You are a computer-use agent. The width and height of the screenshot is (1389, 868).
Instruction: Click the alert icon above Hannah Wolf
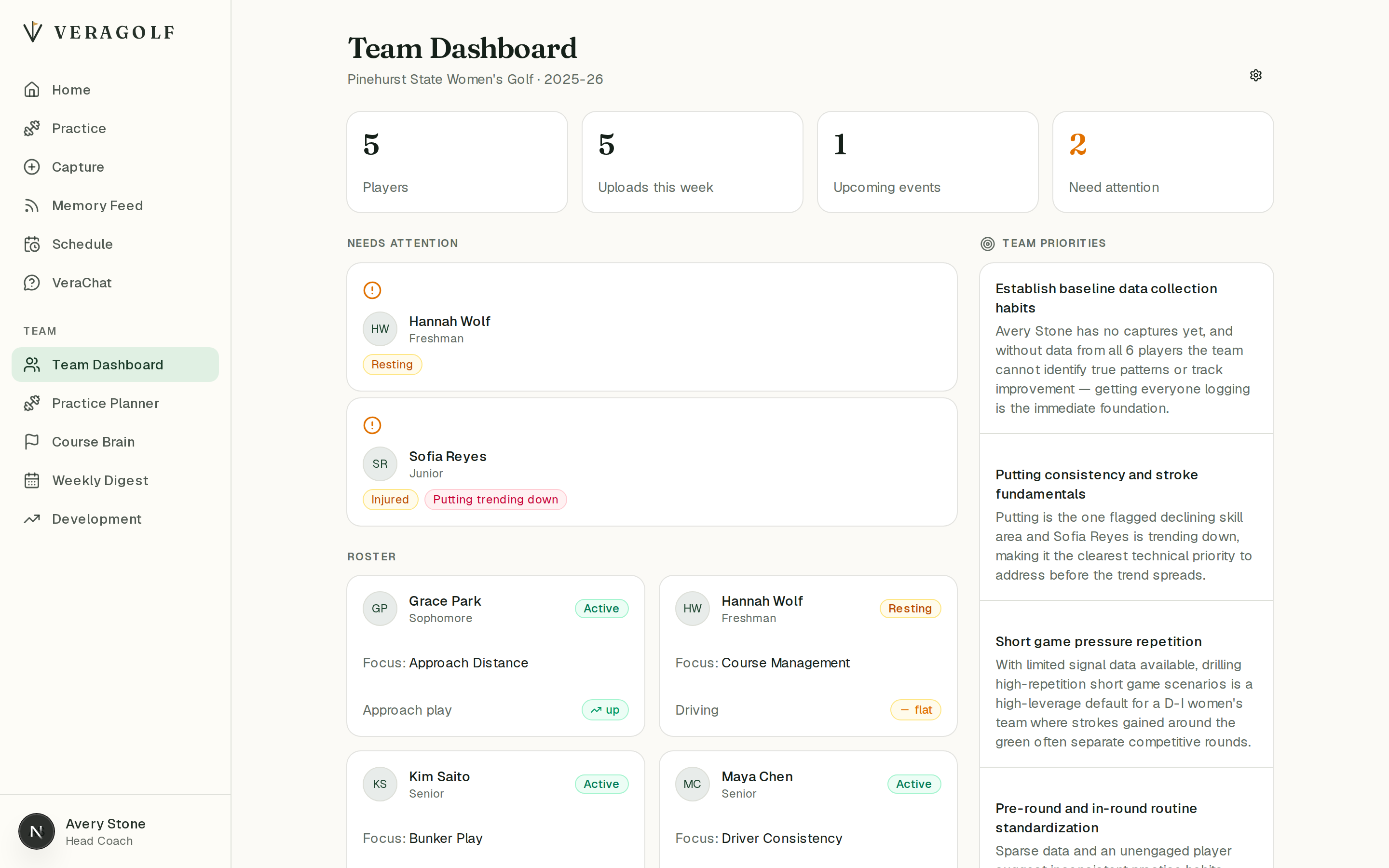click(x=372, y=290)
